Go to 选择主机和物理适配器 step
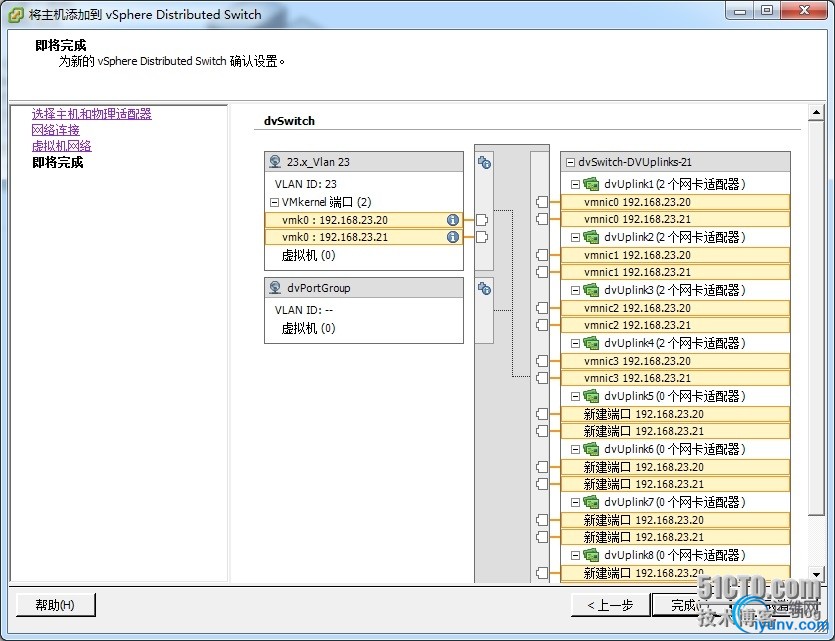 tap(92, 114)
